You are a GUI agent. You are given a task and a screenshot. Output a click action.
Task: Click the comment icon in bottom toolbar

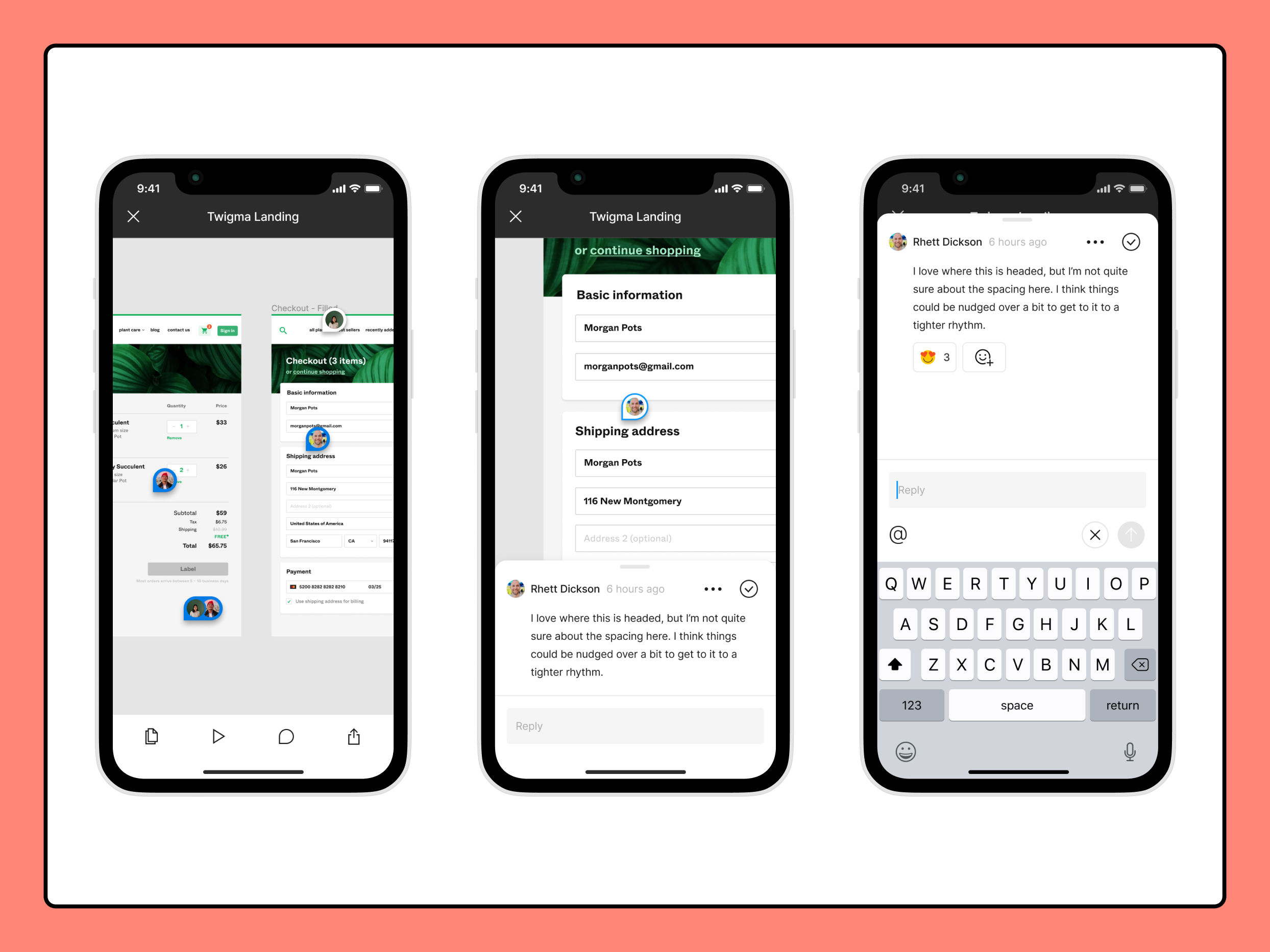coord(284,737)
